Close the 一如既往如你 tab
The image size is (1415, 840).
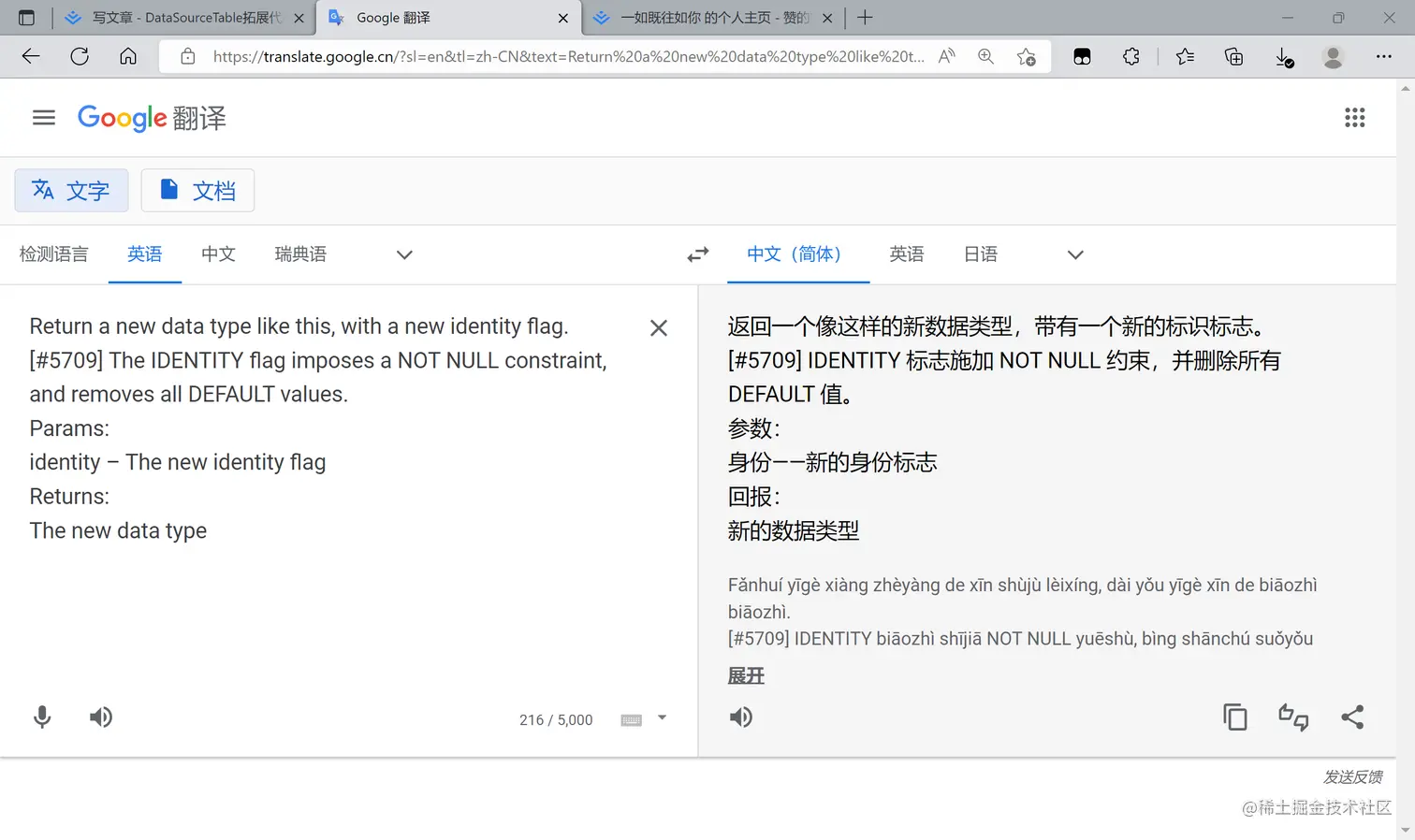pyautogui.click(x=827, y=18)
